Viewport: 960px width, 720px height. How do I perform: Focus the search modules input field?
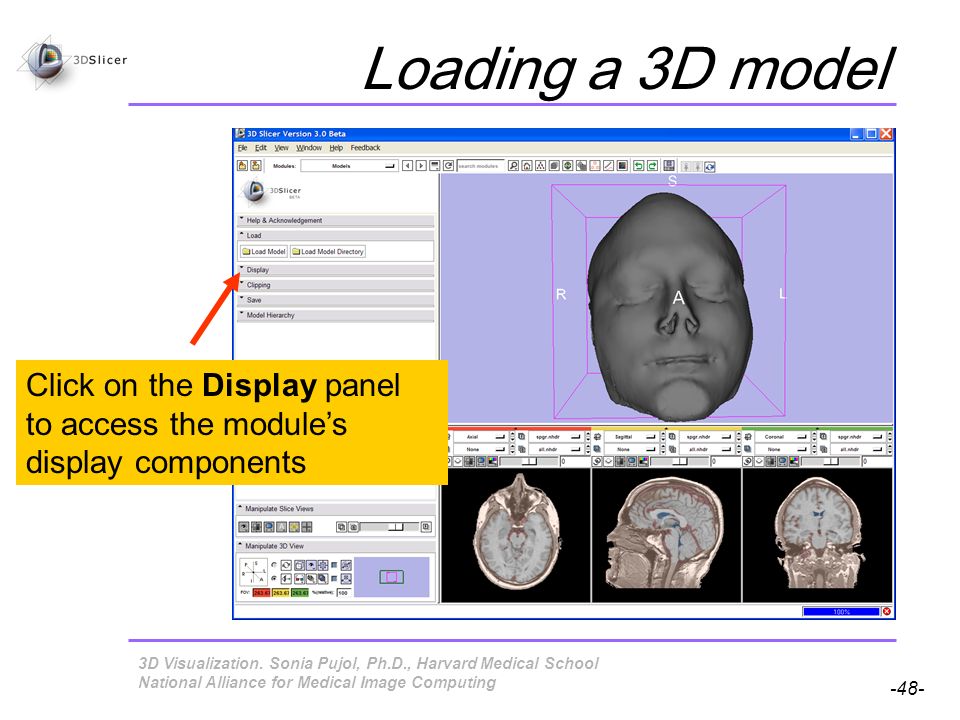click(x=480, y=166)
